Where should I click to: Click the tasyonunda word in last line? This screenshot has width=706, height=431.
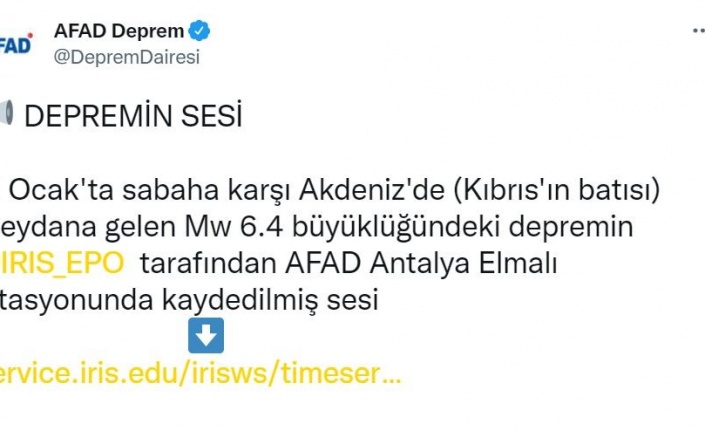75,300
